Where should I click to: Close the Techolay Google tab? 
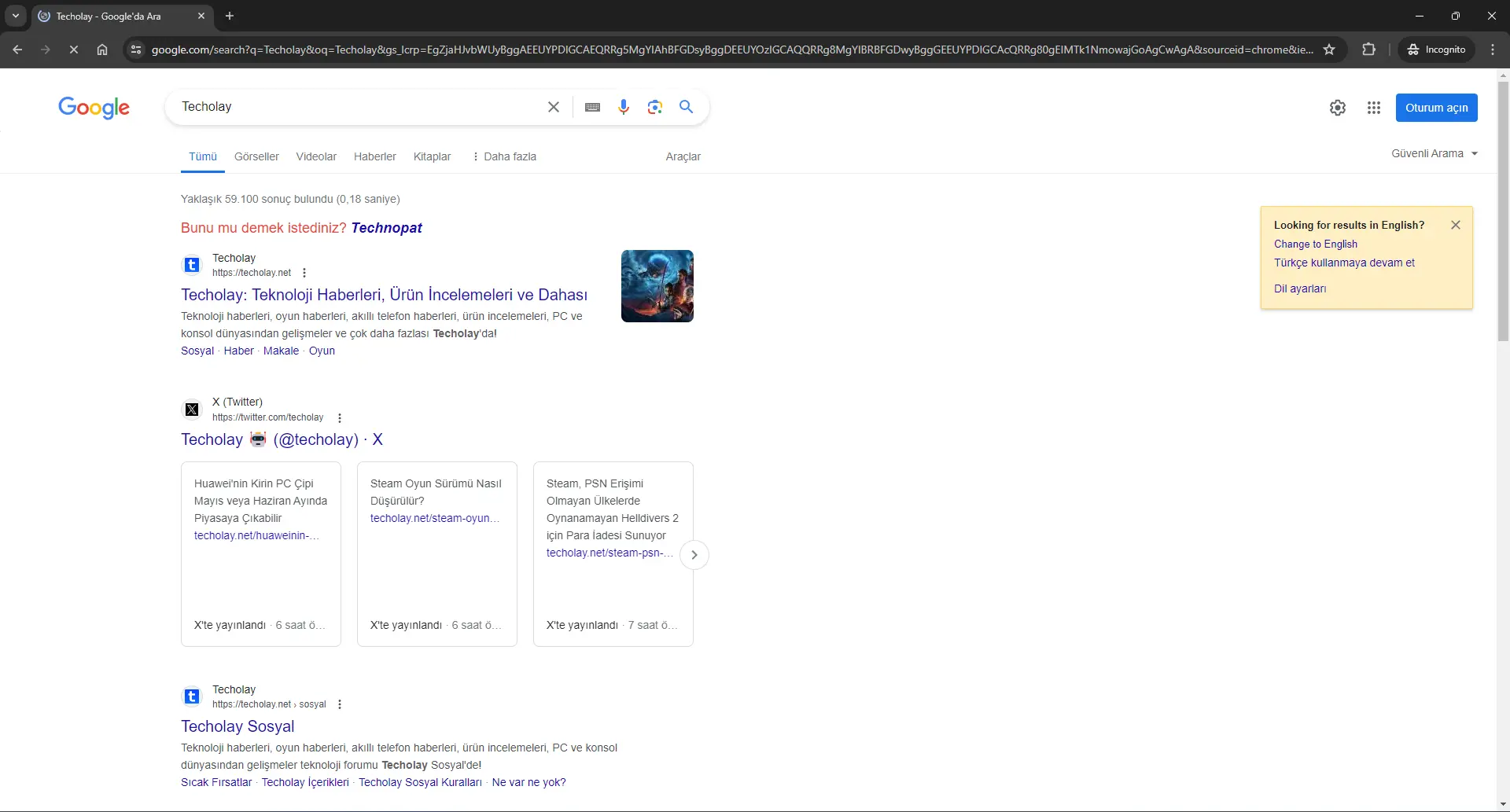click(201, 16)
